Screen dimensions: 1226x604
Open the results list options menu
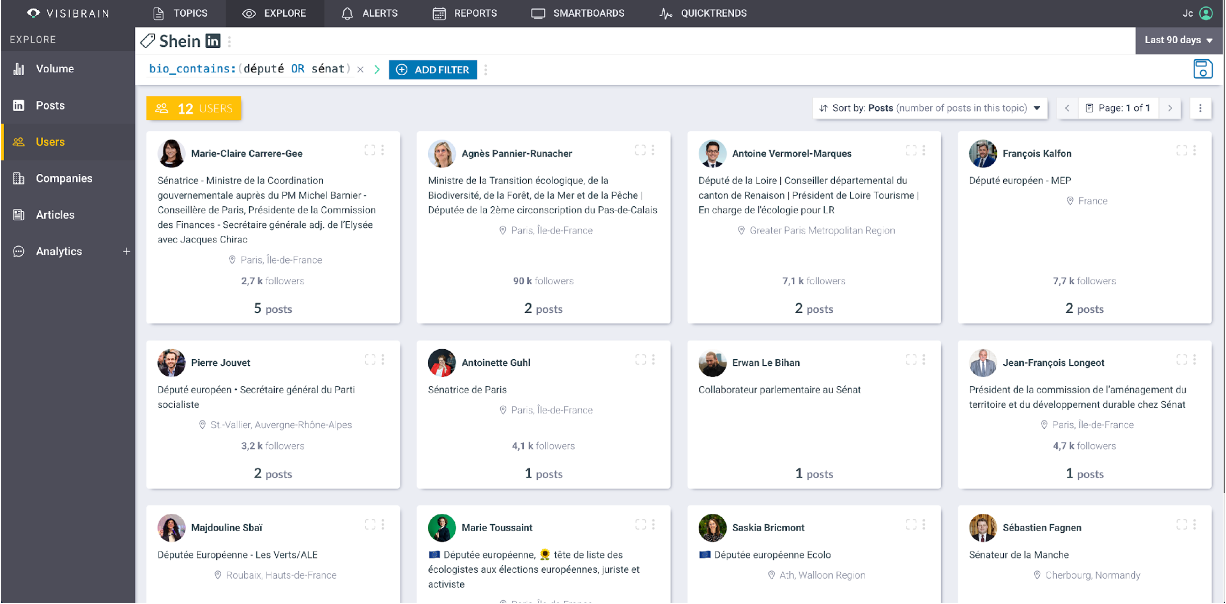(1200, 108)
